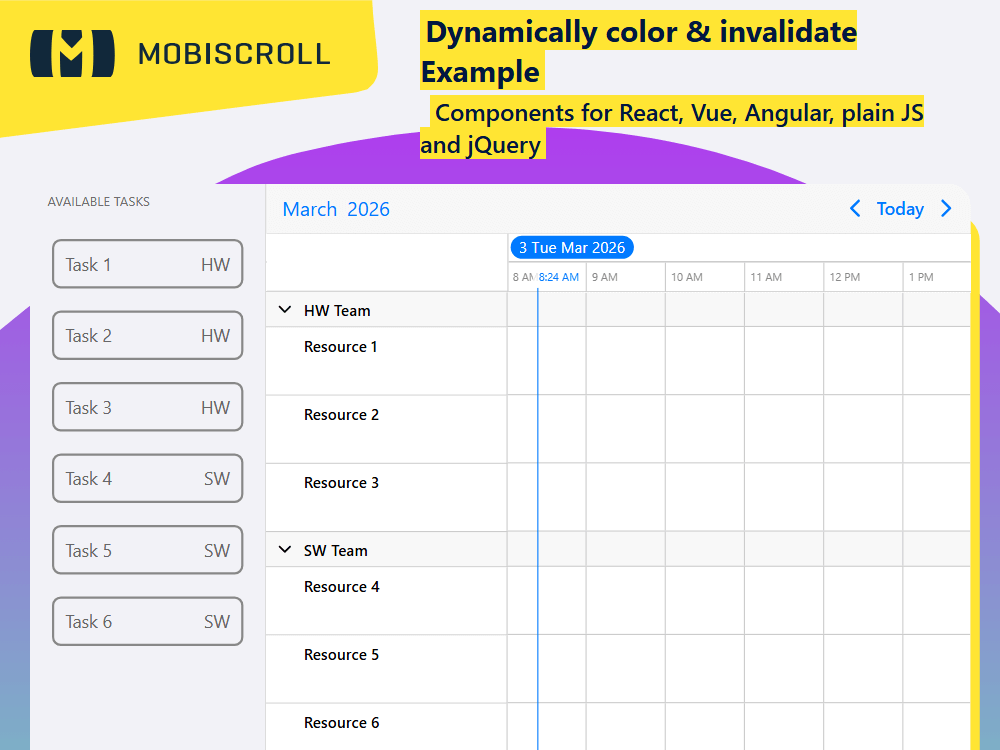This screenshot has height=750, width=1000.
Task: Navigate back using the left chevron arrow
Action: (855, 209)
